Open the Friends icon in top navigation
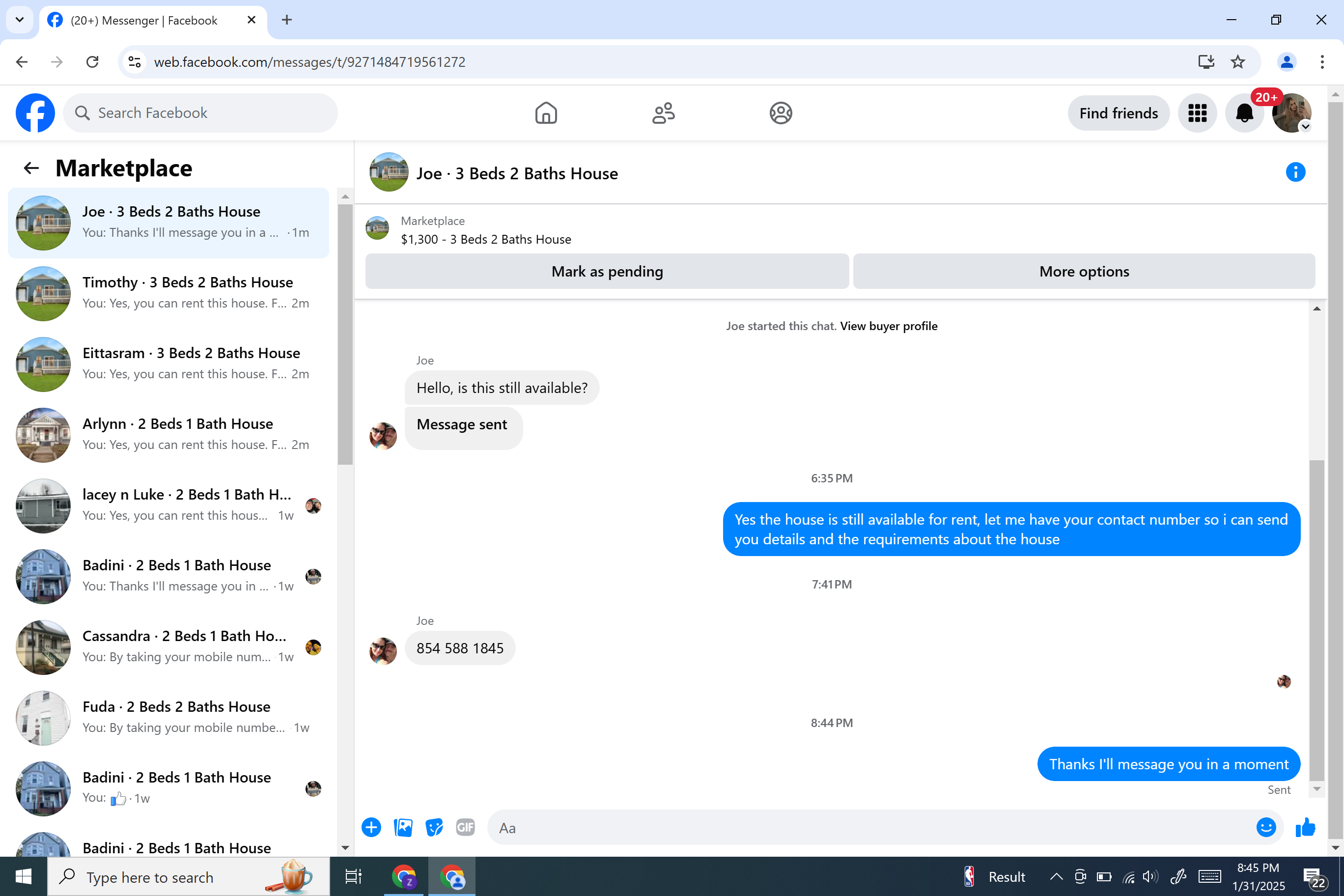 [x=664, y=113]
